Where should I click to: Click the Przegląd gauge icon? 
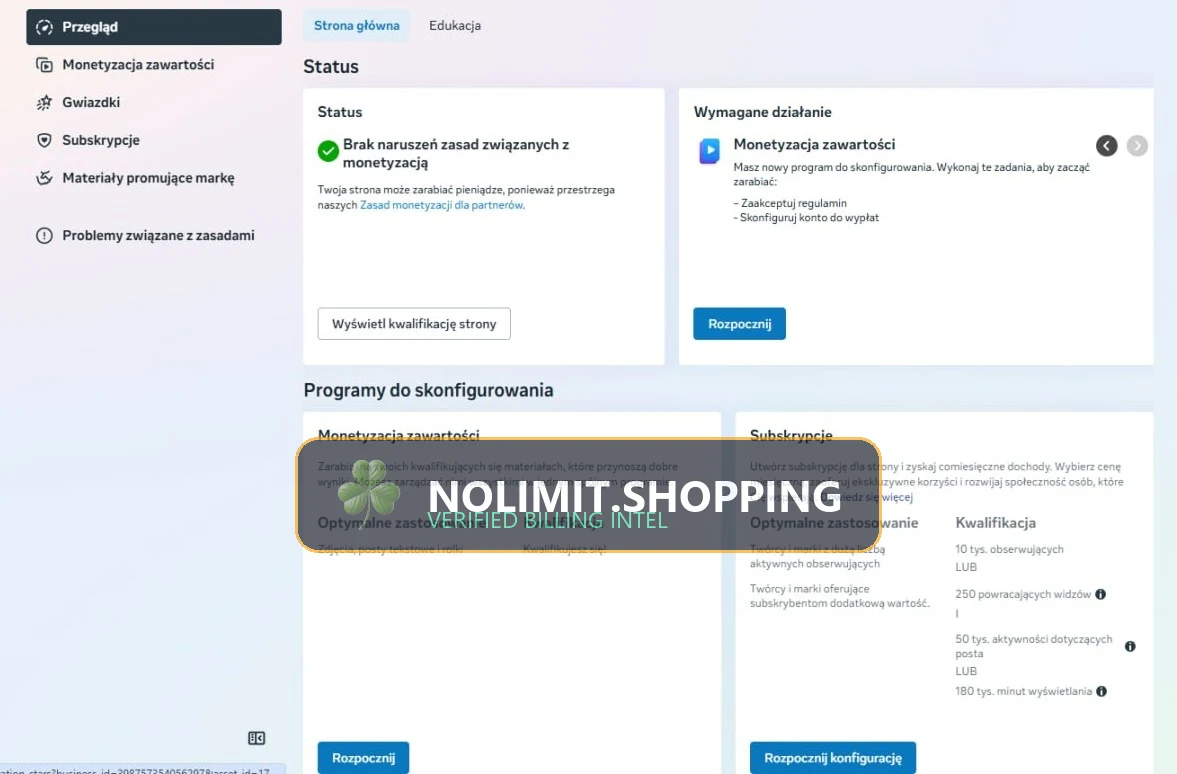pos(44,27)
